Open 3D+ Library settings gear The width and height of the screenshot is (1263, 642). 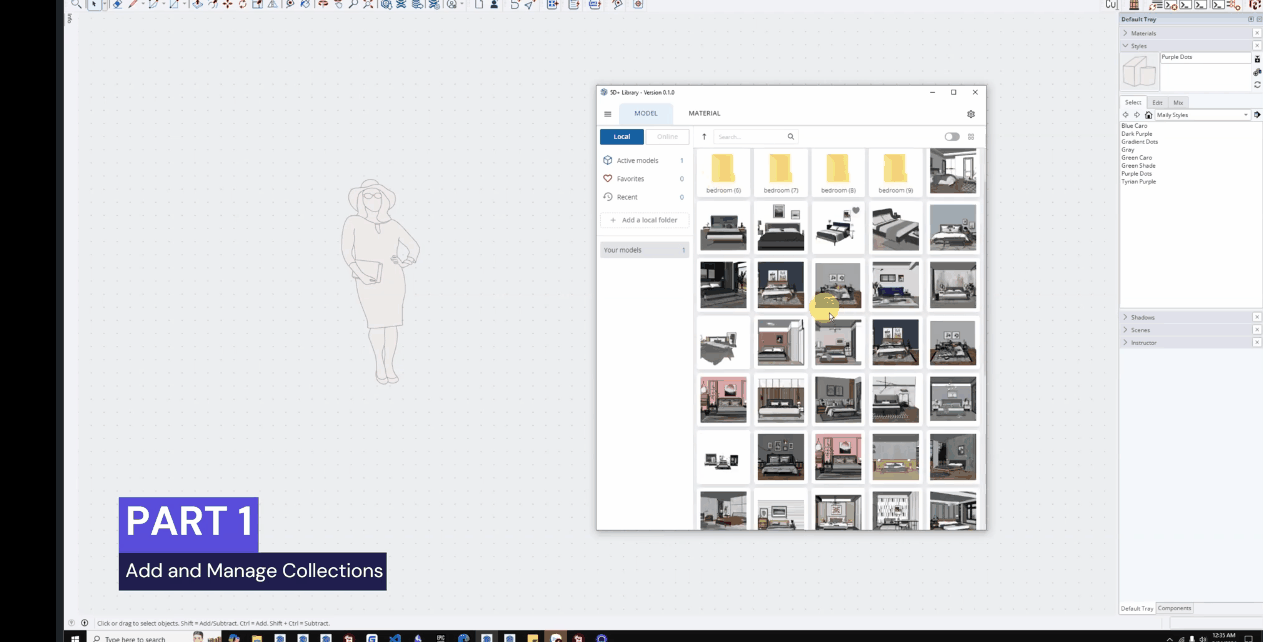tap(970, 114)
